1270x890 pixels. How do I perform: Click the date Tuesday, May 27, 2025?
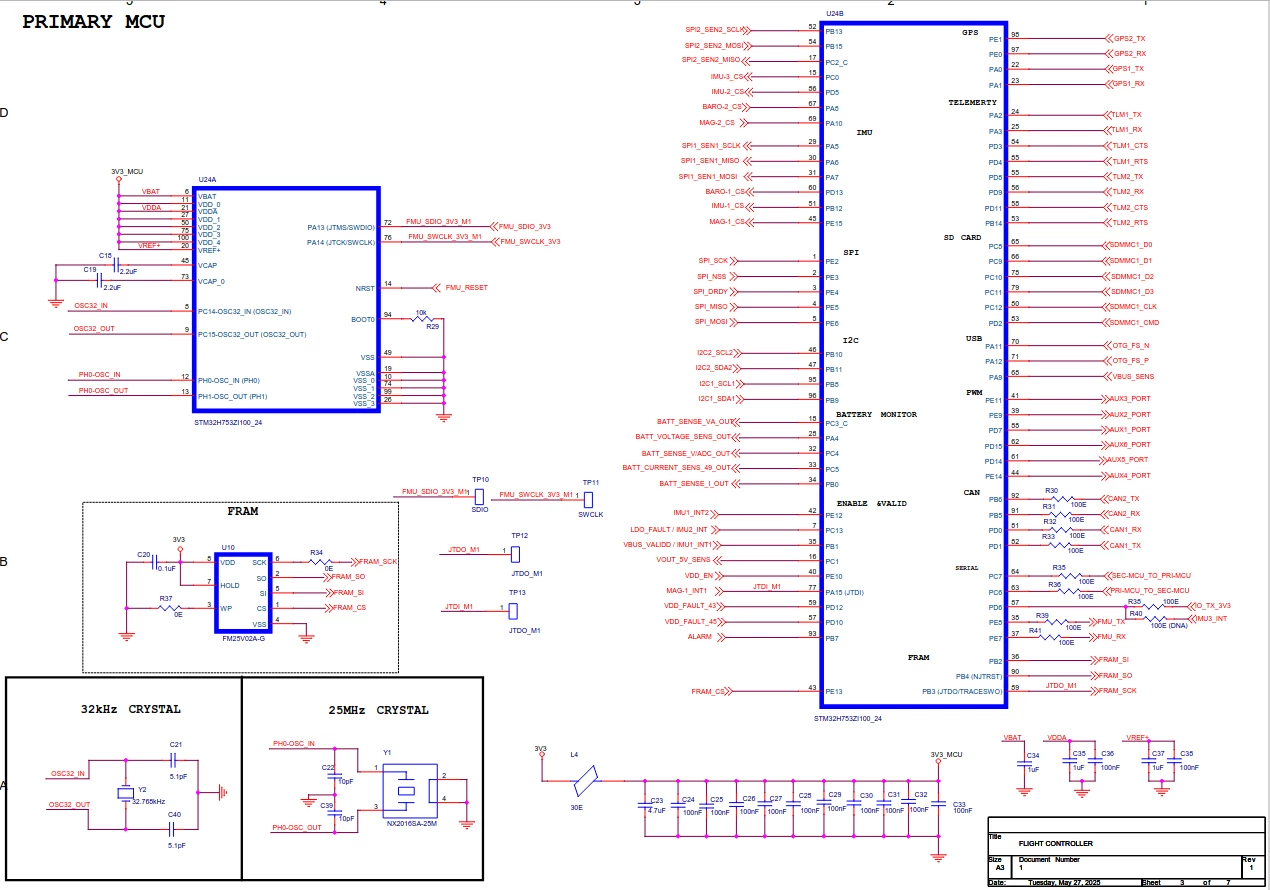1065,883
